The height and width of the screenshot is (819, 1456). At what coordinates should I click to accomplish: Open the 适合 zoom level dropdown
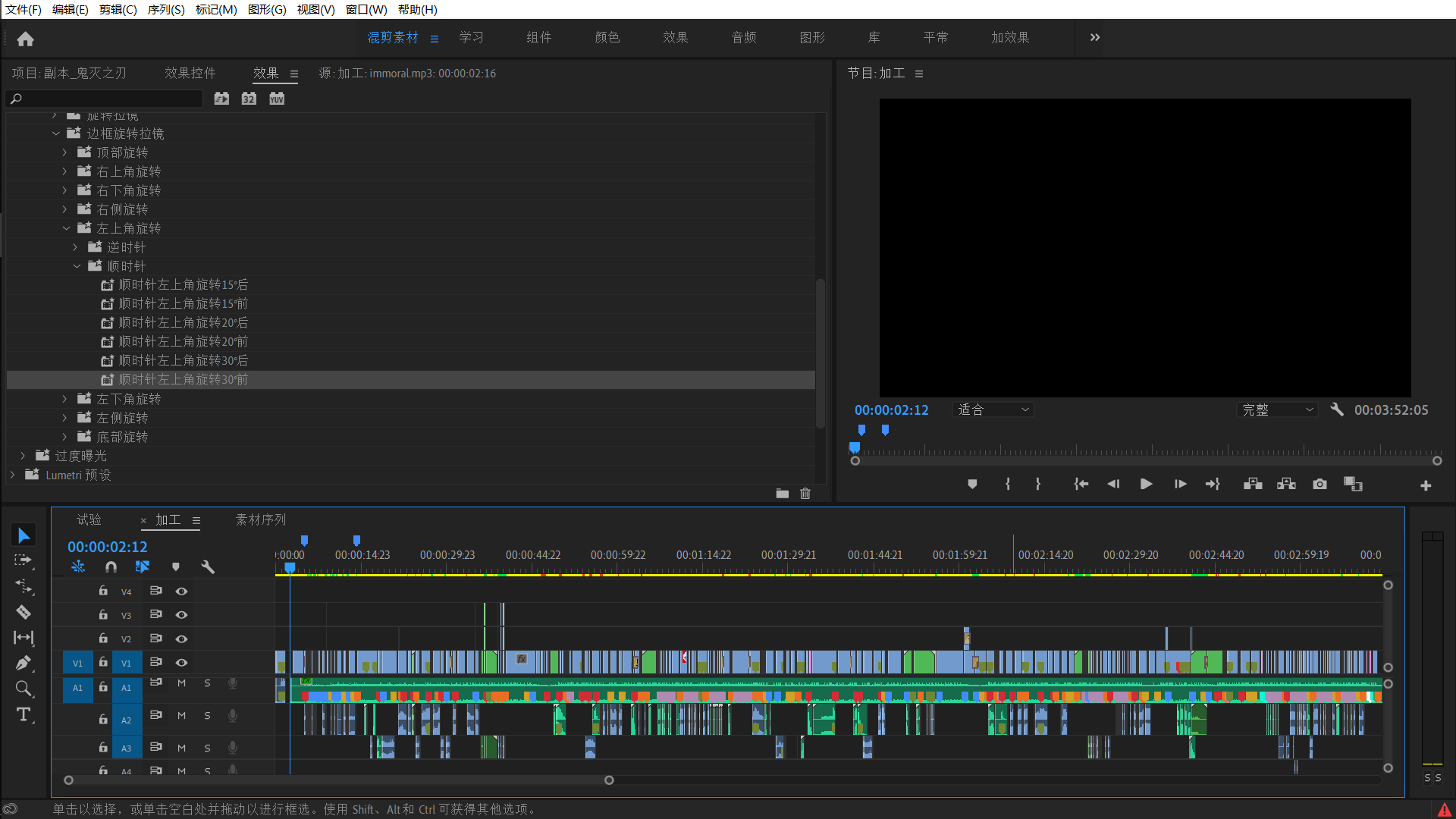tap(993, 409)
